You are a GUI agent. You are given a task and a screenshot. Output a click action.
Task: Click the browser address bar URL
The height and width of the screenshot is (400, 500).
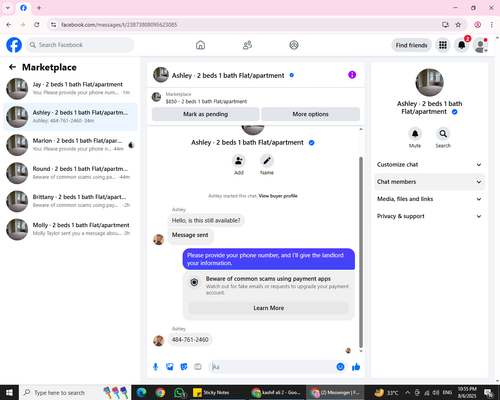coord(119,25)
